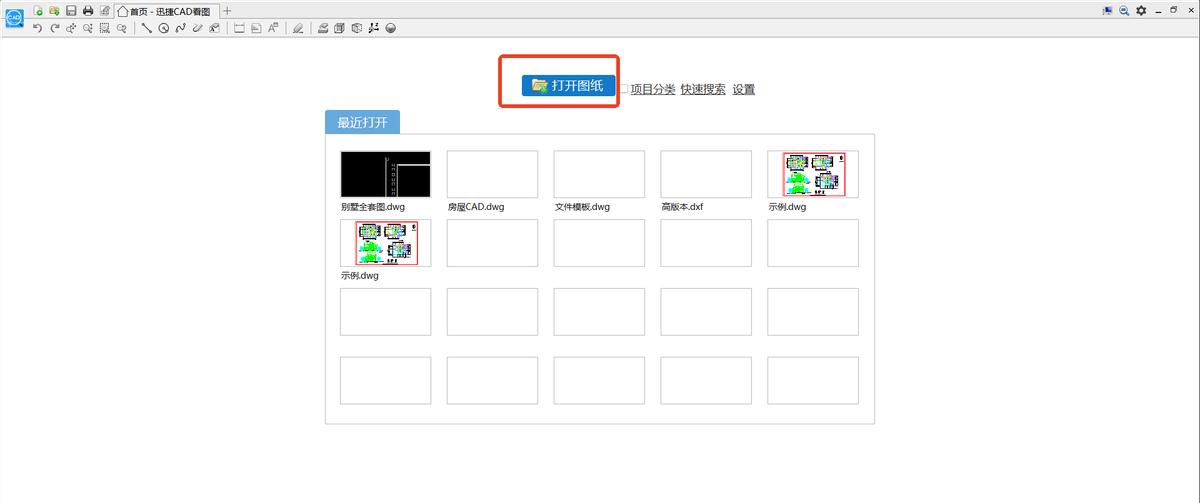Click the text annotation tool icon

[x=272, y=28]
